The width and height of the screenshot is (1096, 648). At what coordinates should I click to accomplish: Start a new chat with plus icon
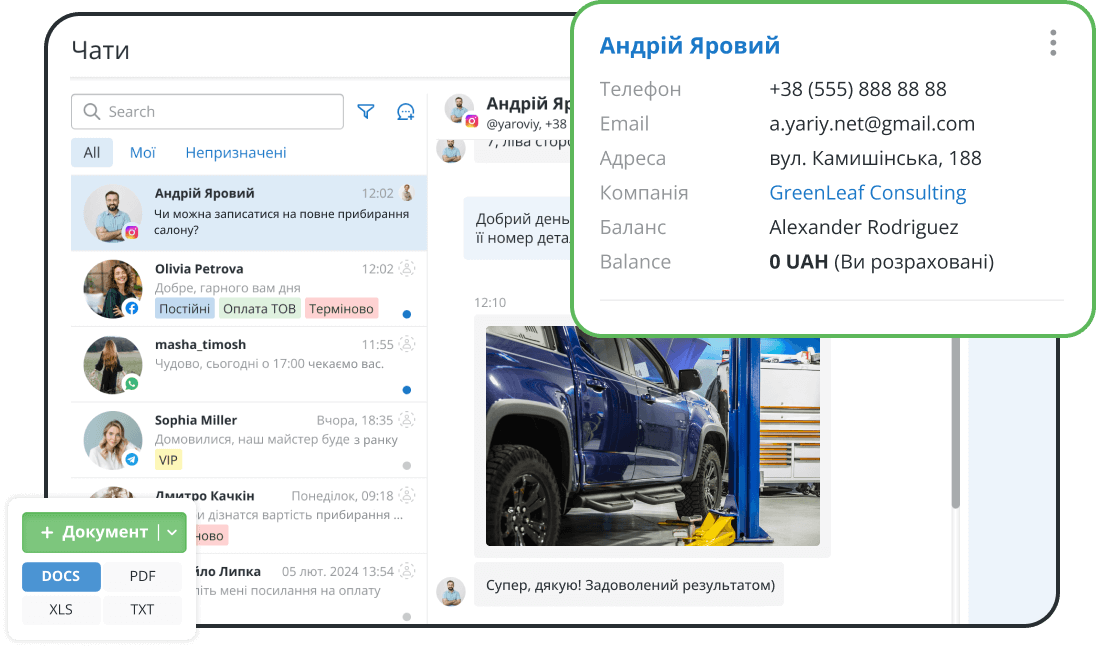click(x=405, y=112)
